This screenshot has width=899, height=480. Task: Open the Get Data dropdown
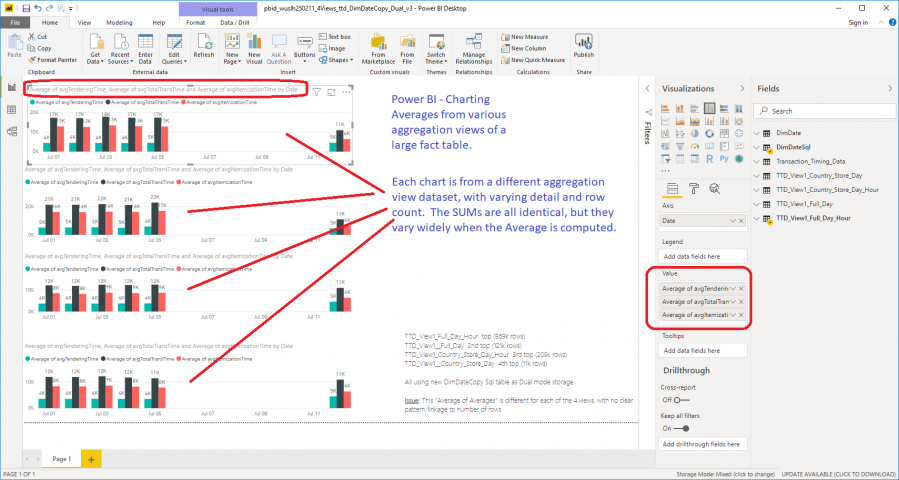tap(95, 57)
